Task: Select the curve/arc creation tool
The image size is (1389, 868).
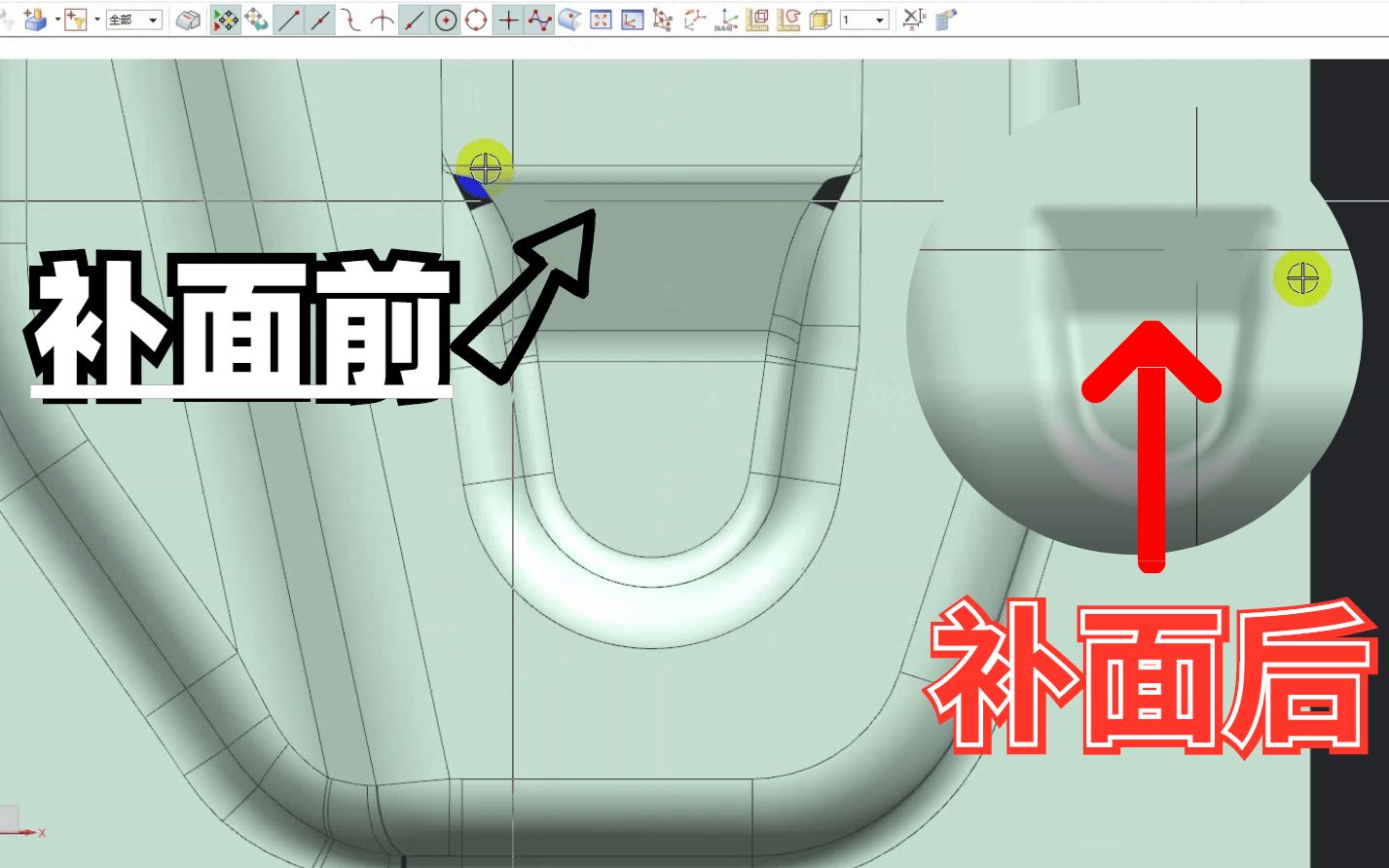Action: tap(350, 20)
